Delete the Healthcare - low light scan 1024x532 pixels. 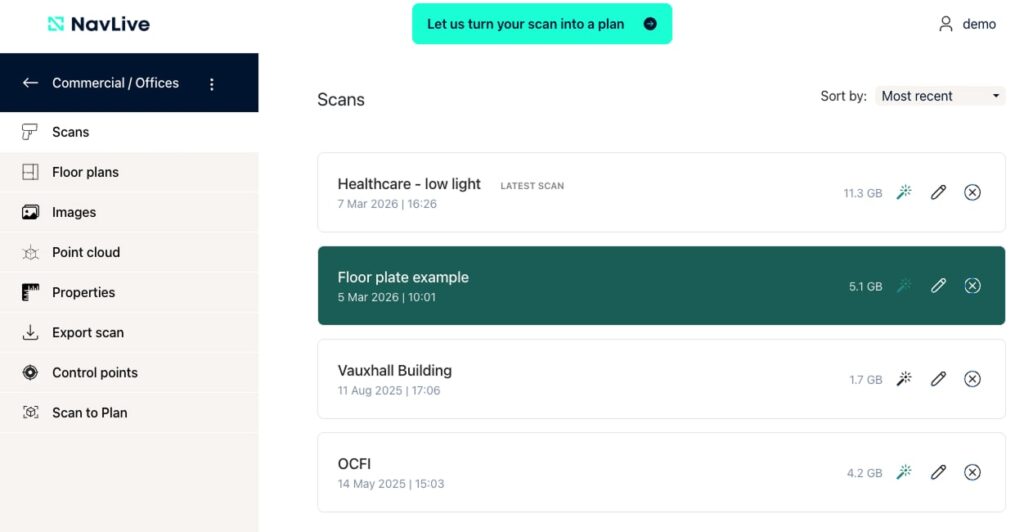click(x=972, y=192)
